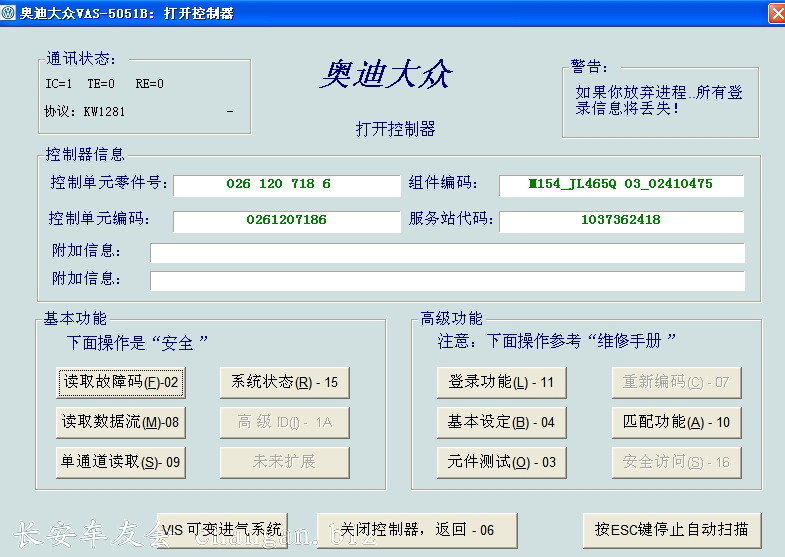Click the 组件编码 field M154_JL465Q
Screen dimensions: 785x557
[621, 185]
